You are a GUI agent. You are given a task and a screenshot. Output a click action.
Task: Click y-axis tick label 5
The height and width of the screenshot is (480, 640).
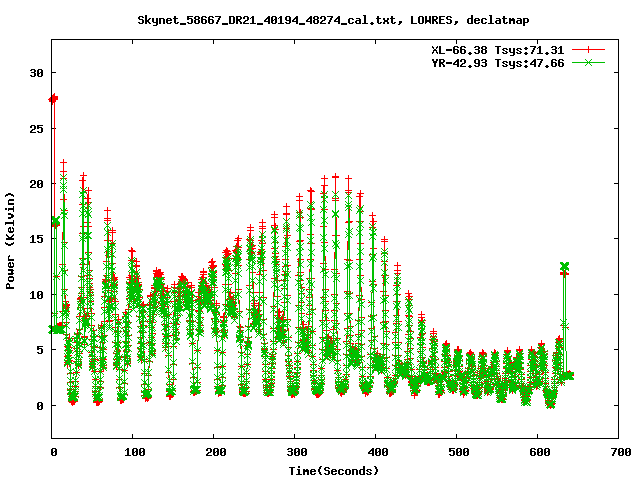point(40,350)
